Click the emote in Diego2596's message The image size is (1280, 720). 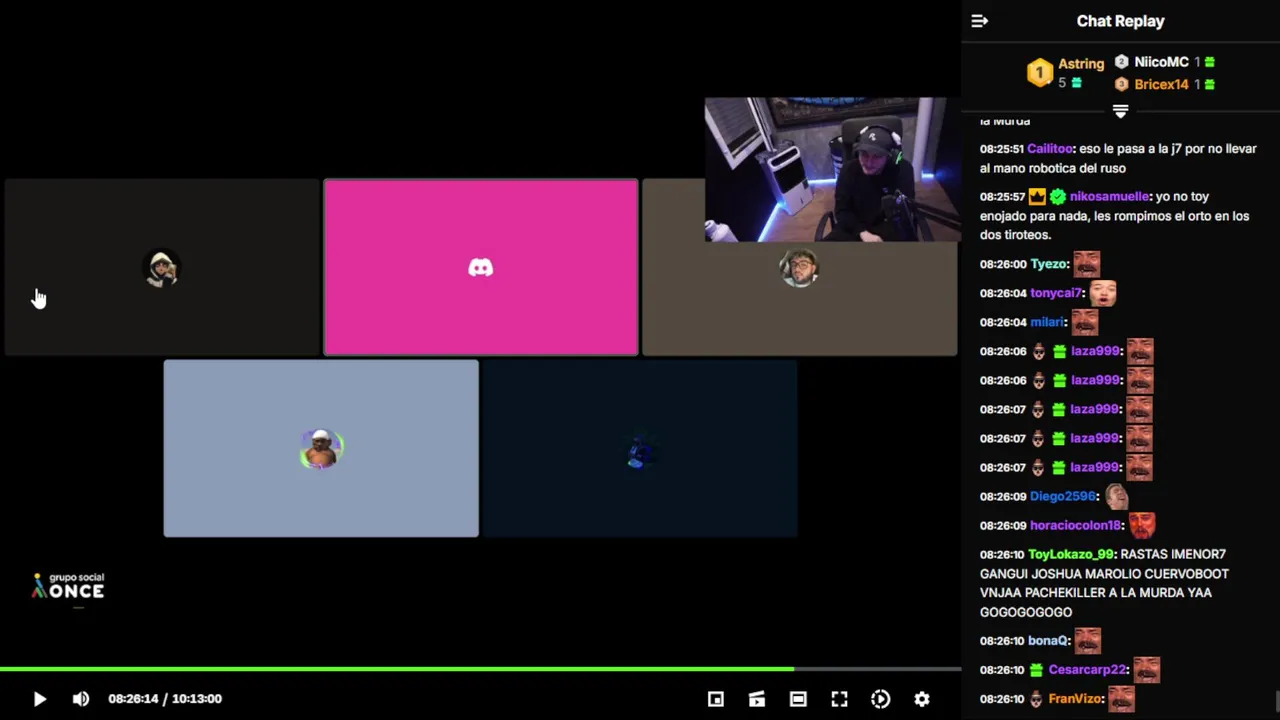(x=1116, y=496)
